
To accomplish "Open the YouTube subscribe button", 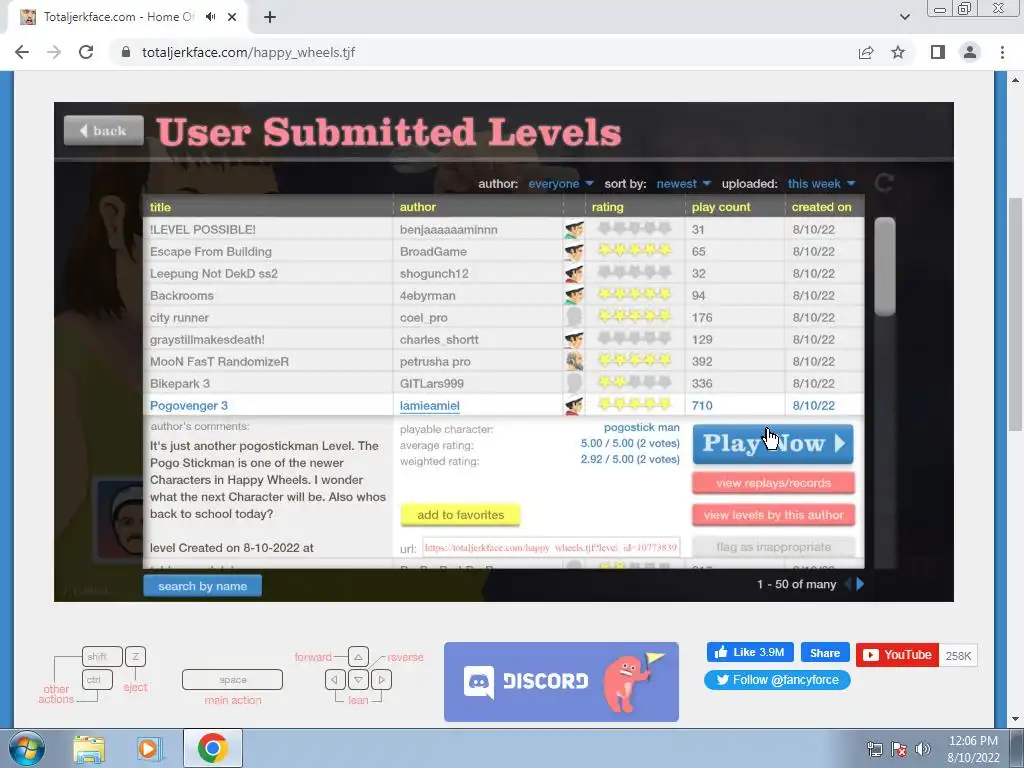I will pos(897,655).
